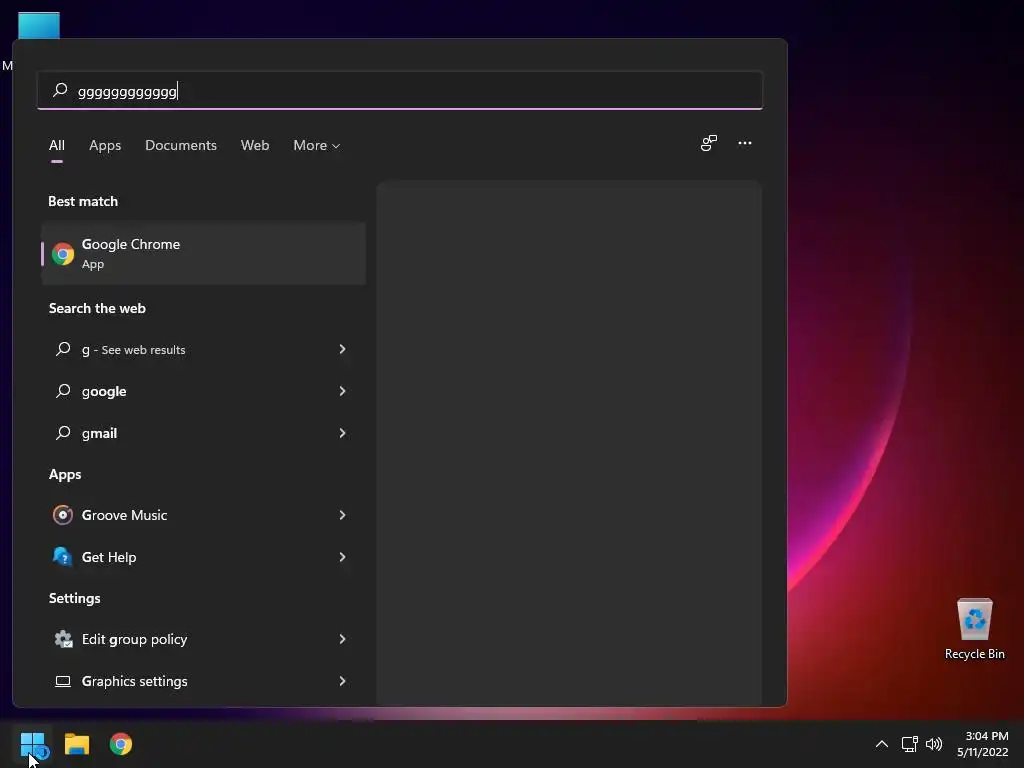The width and height of the screenshot is (1024, 768).
Task: Open 'Graphics settings' result label
Action: (x=135, y=681)
